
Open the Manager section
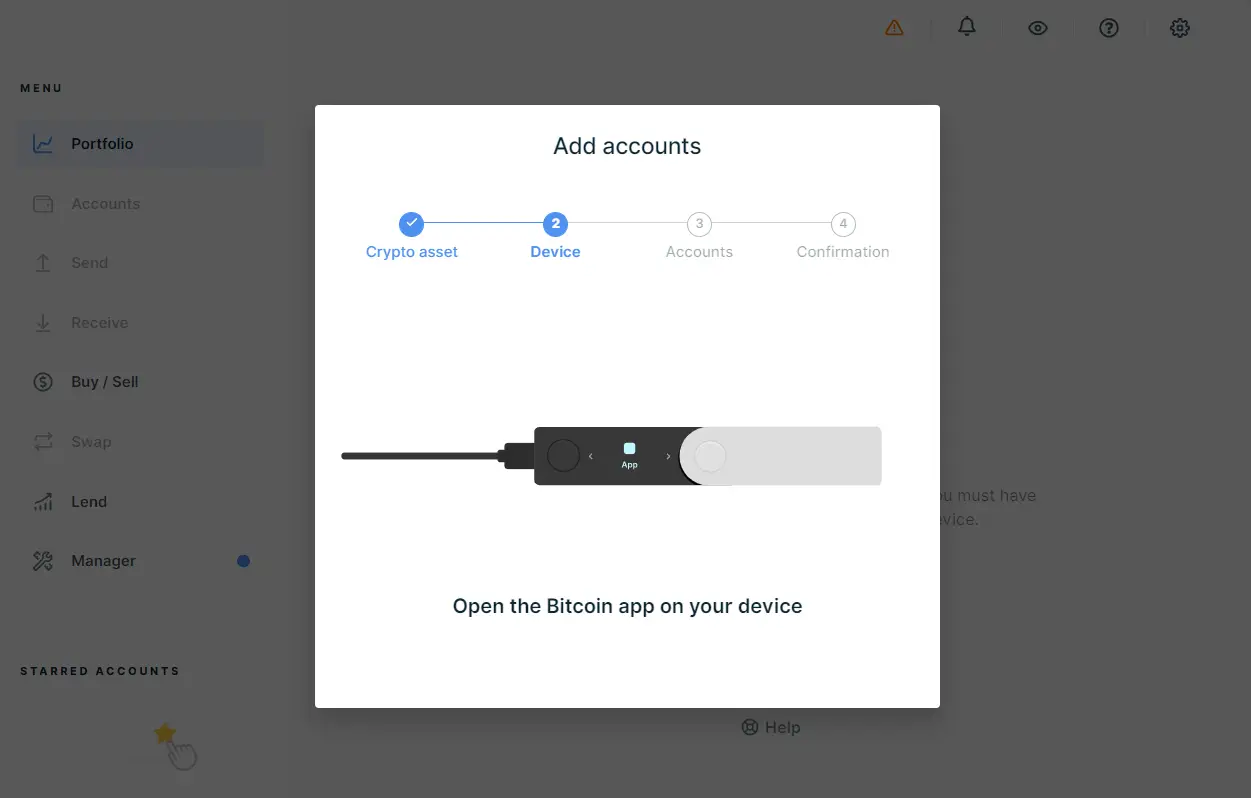tap(140, 561)
